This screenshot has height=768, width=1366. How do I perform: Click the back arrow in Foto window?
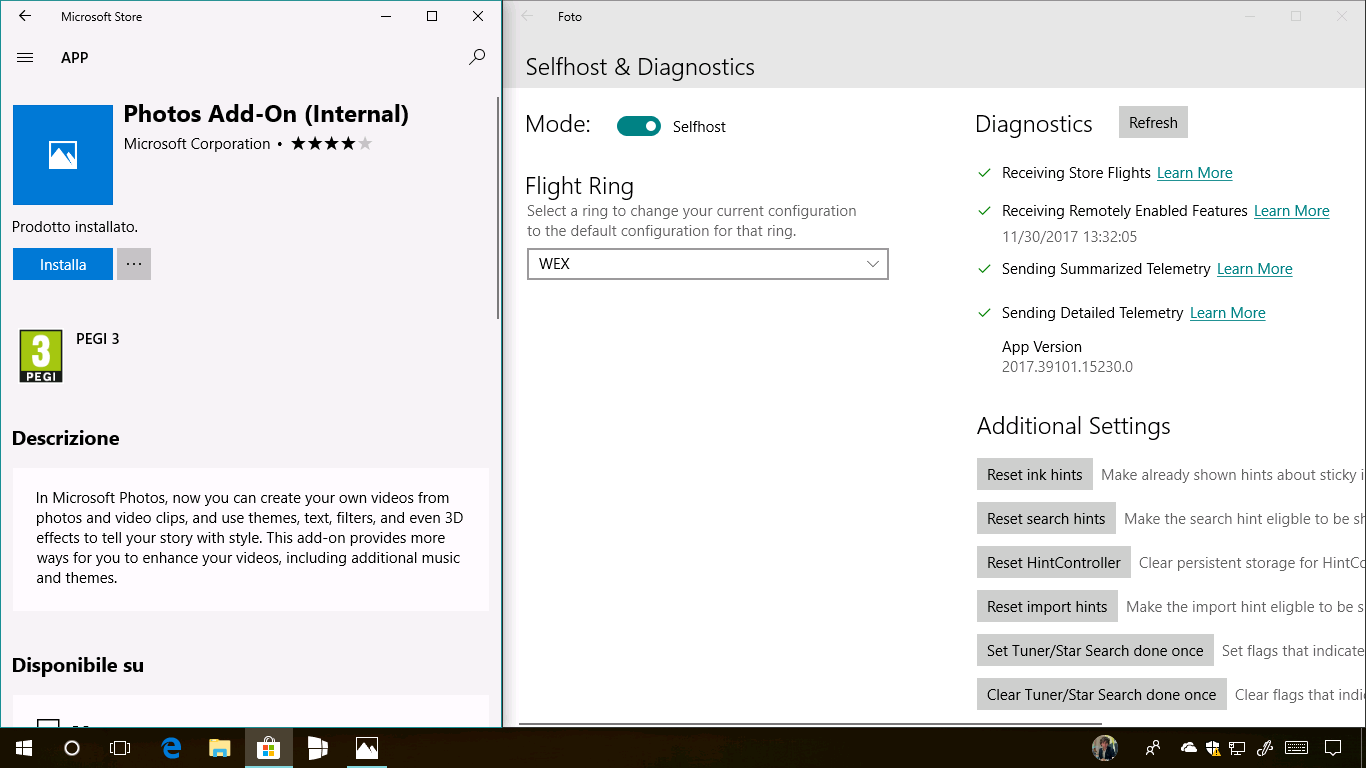[527, 16]
